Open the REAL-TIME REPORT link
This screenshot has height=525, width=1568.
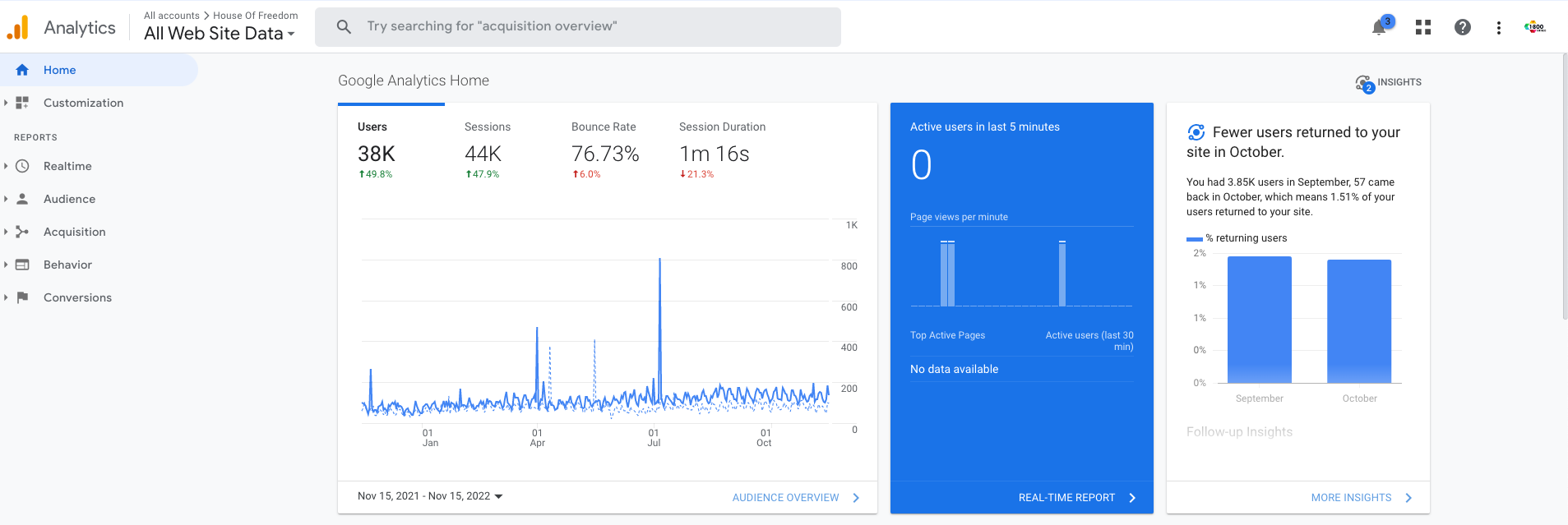(x=1066, y=498)
